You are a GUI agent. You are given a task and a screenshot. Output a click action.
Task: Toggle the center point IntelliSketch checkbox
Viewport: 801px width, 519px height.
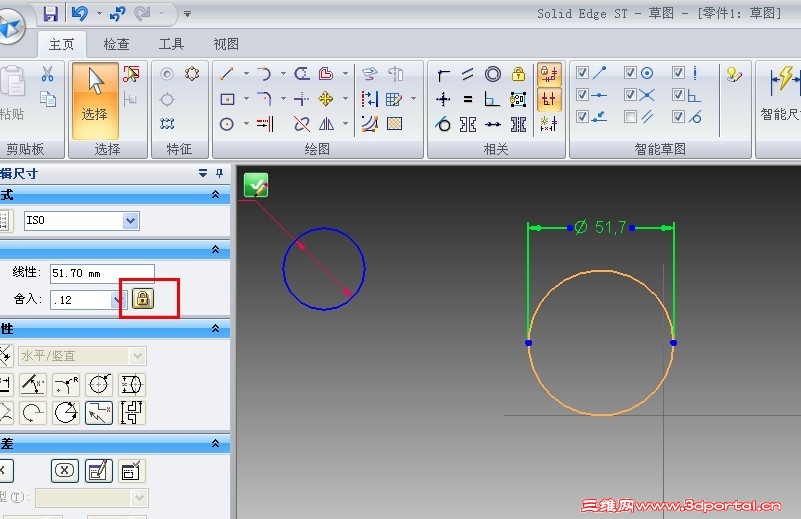[630, 73]
